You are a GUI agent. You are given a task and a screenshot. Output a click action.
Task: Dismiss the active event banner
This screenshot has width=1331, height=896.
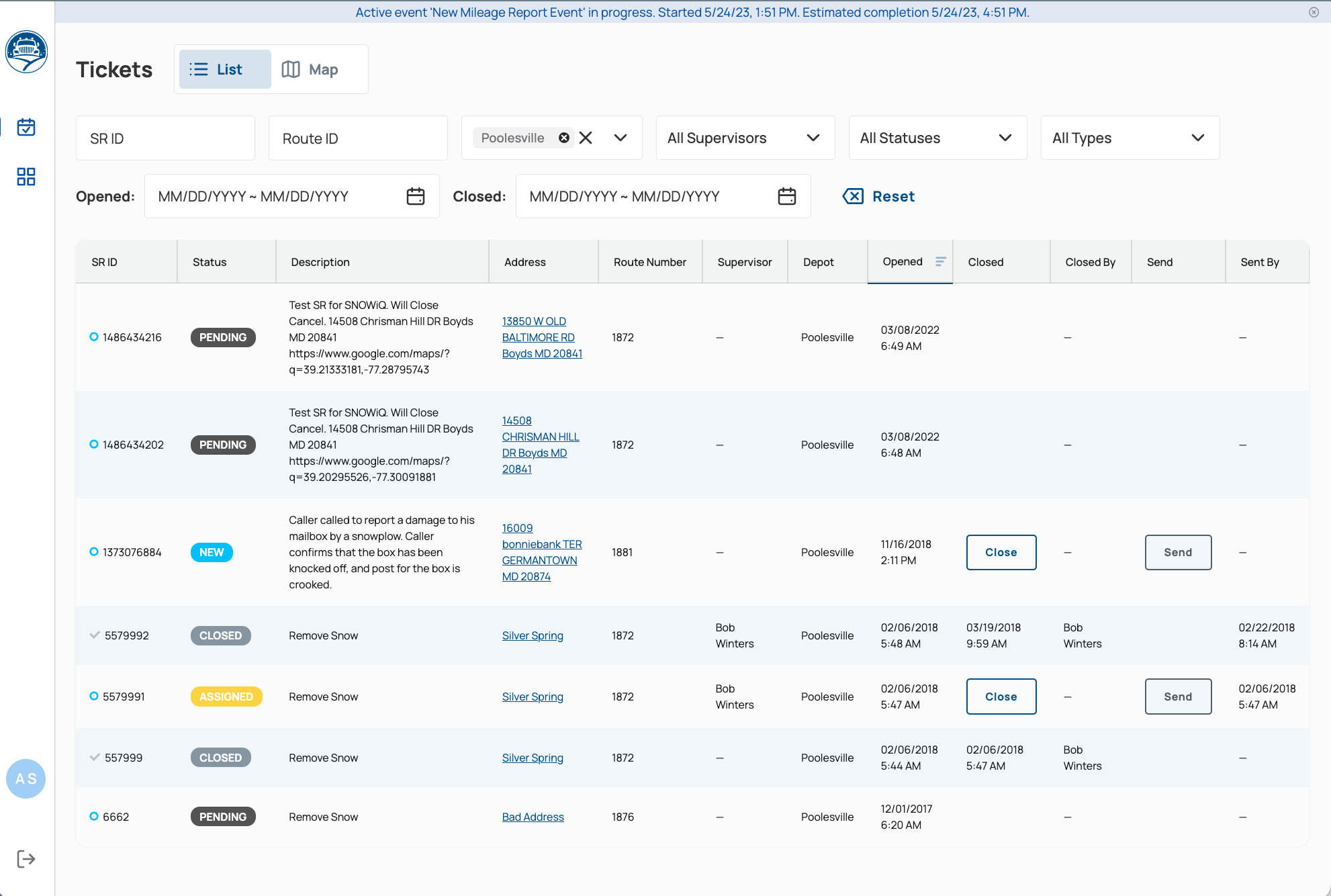1314,12
